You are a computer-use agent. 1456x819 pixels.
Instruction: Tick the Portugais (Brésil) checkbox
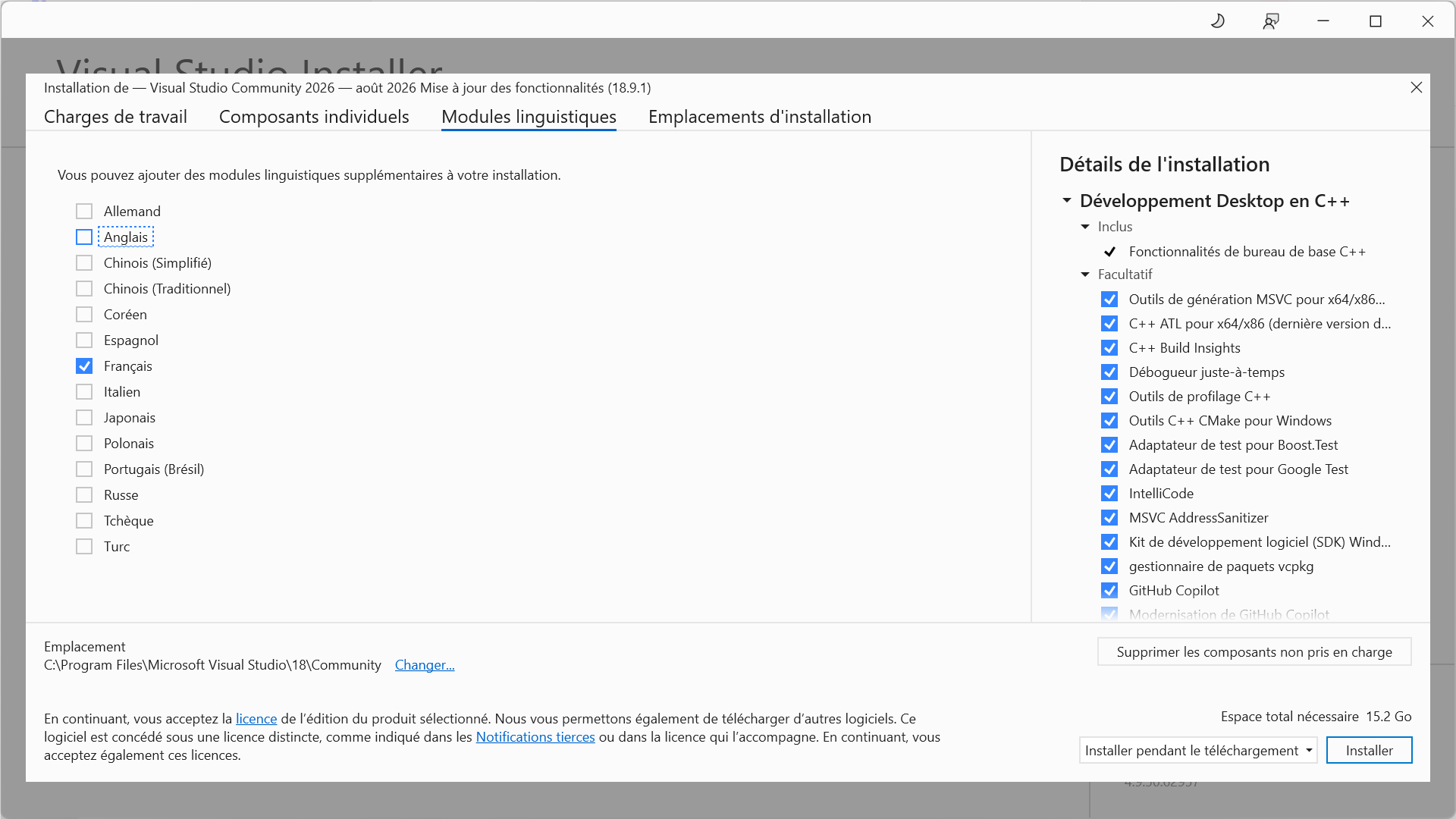84,469
